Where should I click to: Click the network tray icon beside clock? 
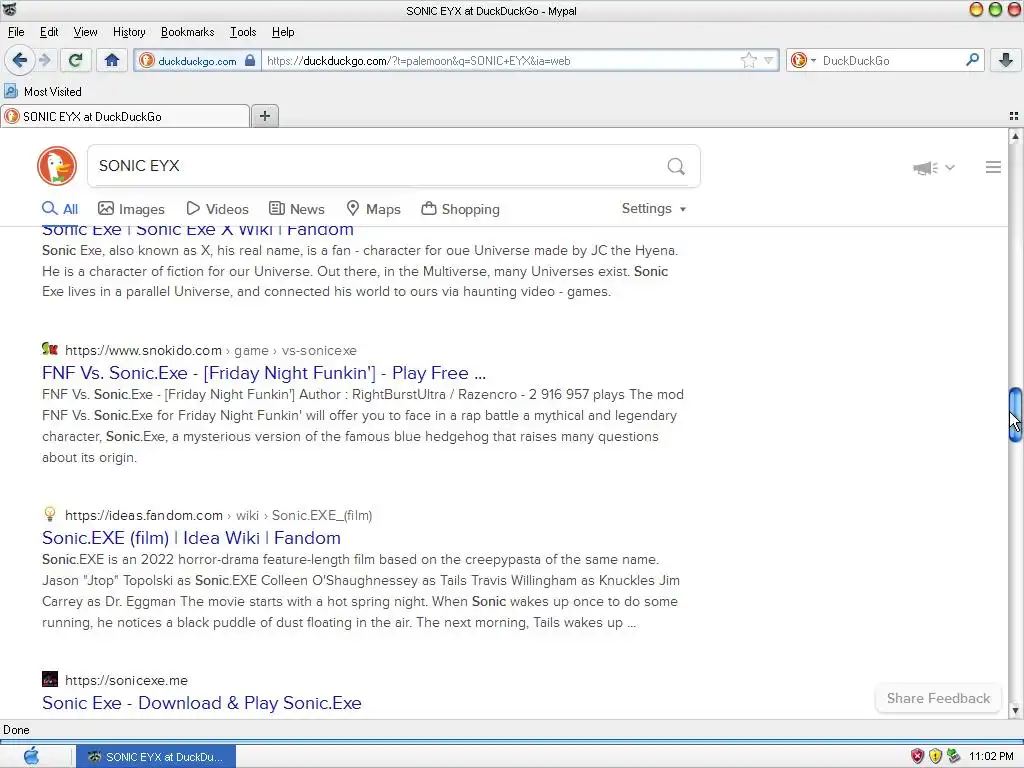(953, 756)
